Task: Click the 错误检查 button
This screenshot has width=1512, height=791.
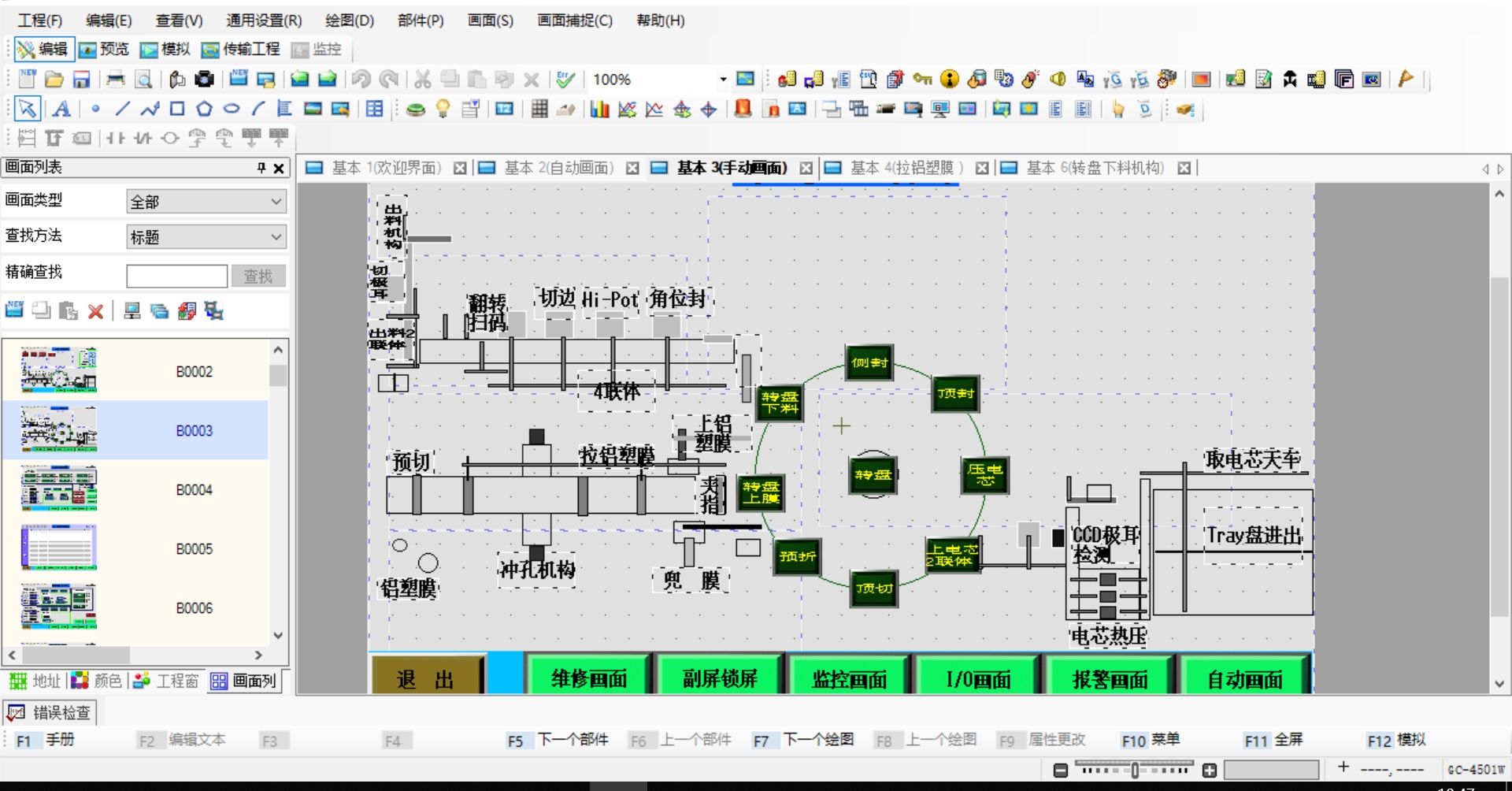Action: [50, 713]
